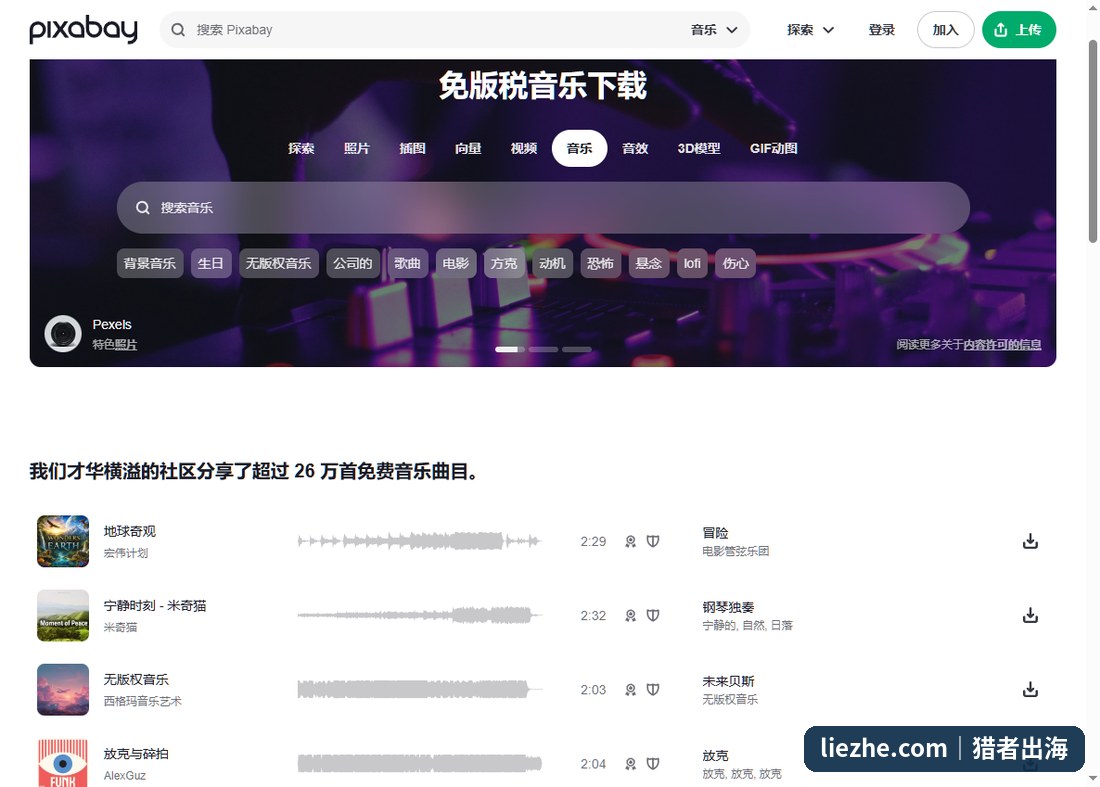Click the 登录 link
This screenshot has height=787, width=1100.
[x=881, y=29]
